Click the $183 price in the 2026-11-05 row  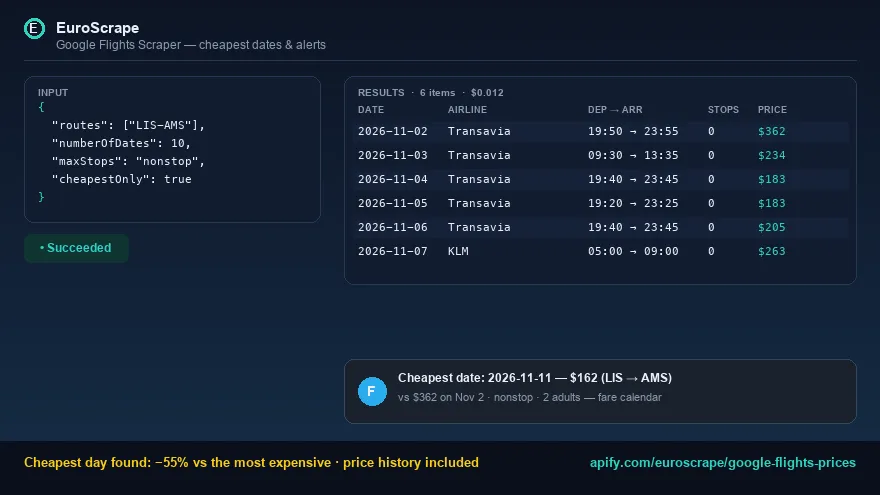click(x=772, y=203)
